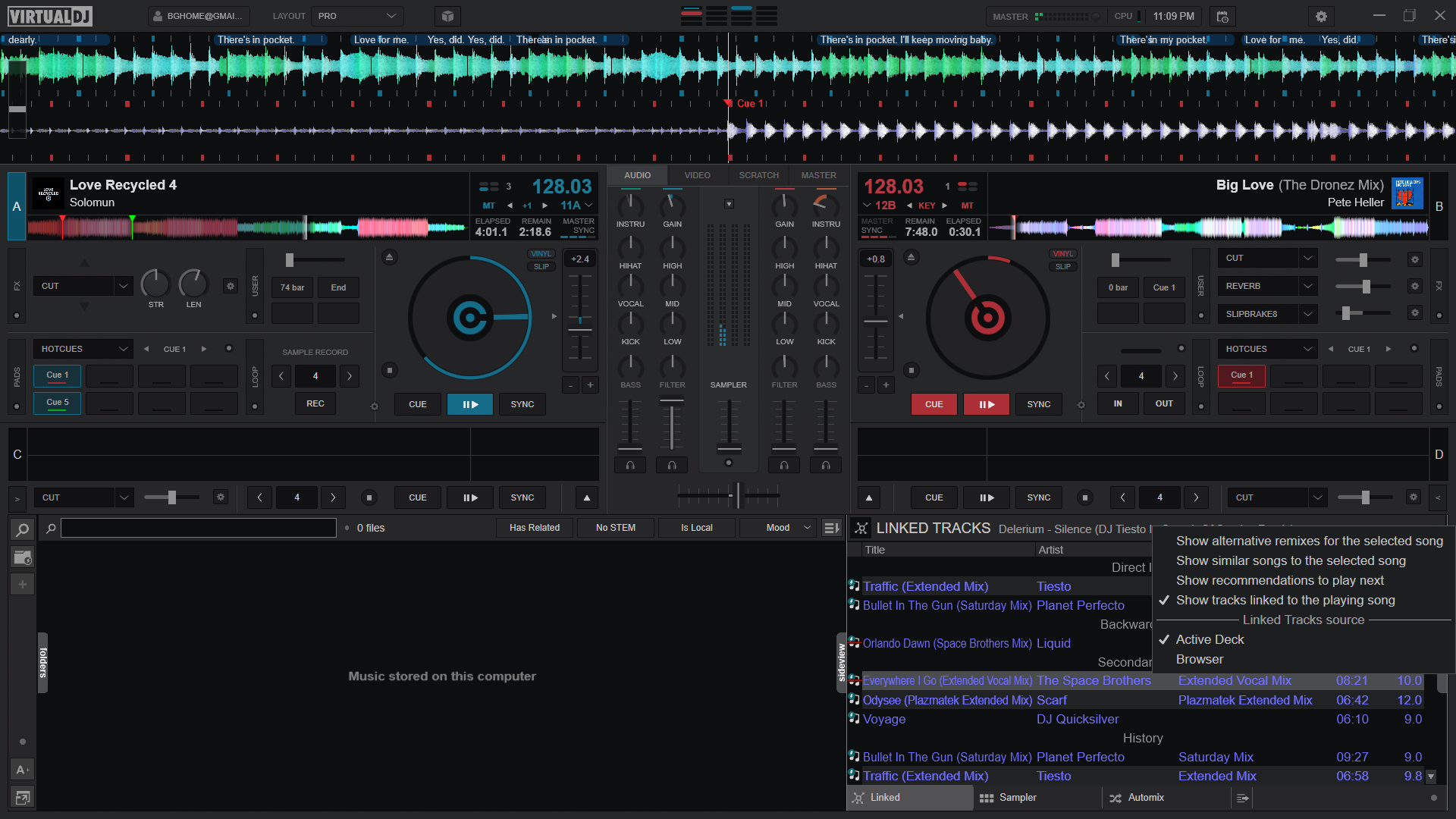
Task: Open deck D CUT effect dropdown
Action: point(1277,497)
